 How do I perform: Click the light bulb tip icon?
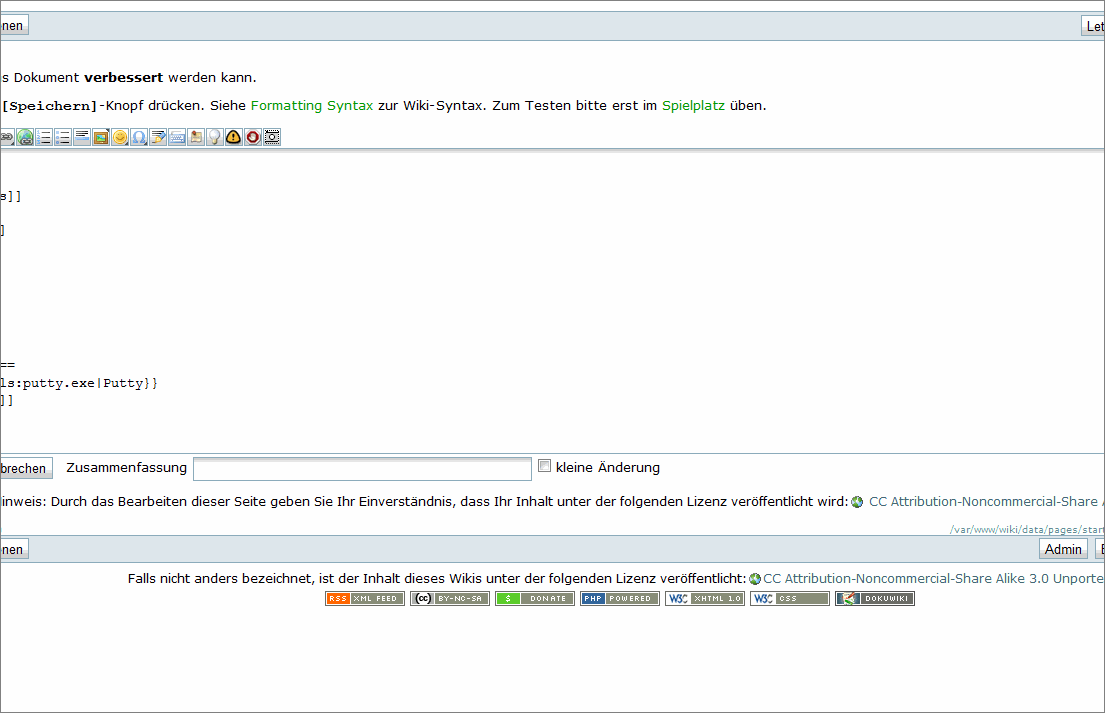pos(214,137)
